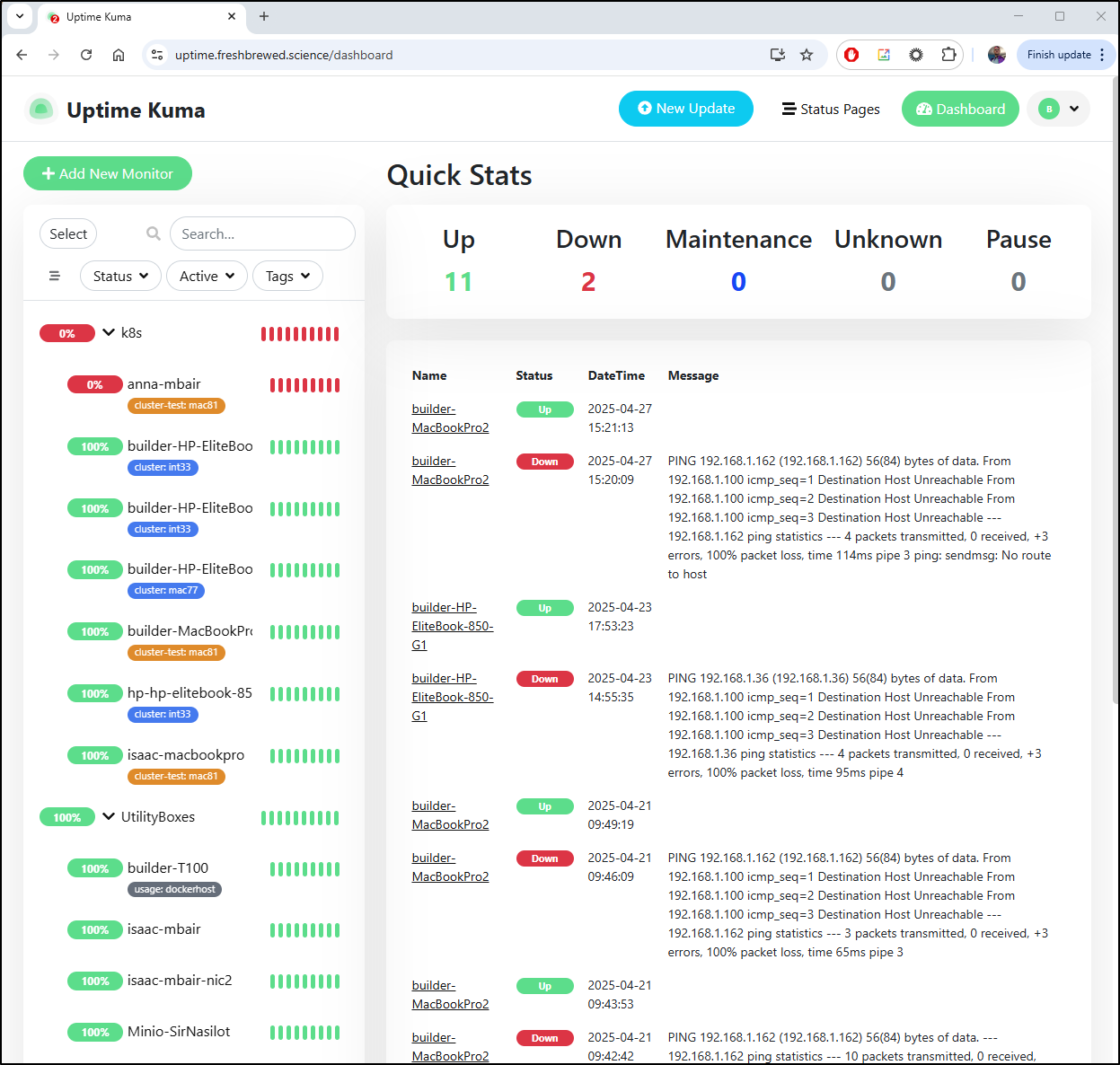Click the Select button in monitor list

(68, 233)
